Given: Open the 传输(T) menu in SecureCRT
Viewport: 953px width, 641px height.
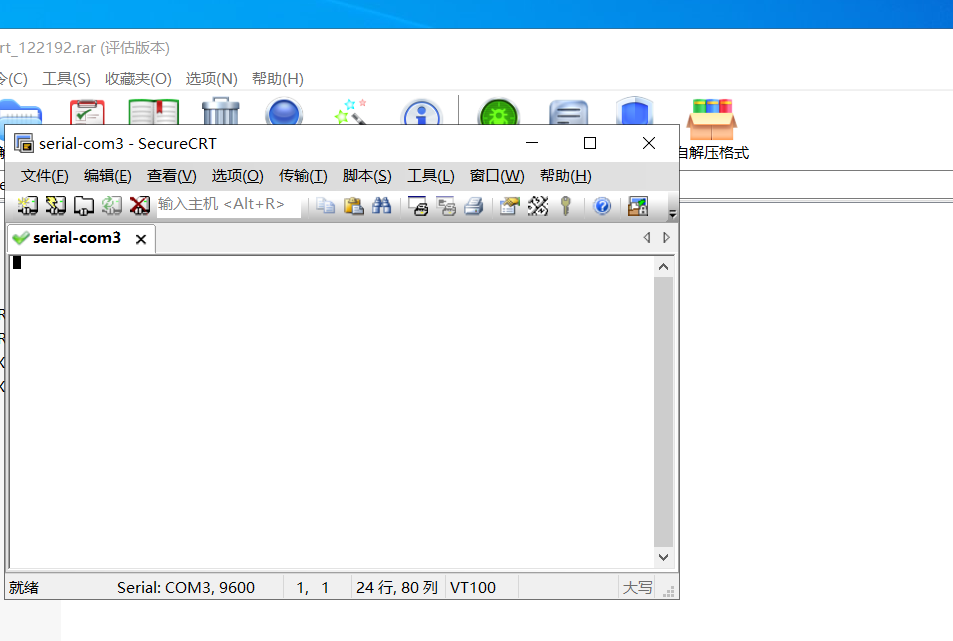Looking at the screenshot, I should click(x=303, y=176).
